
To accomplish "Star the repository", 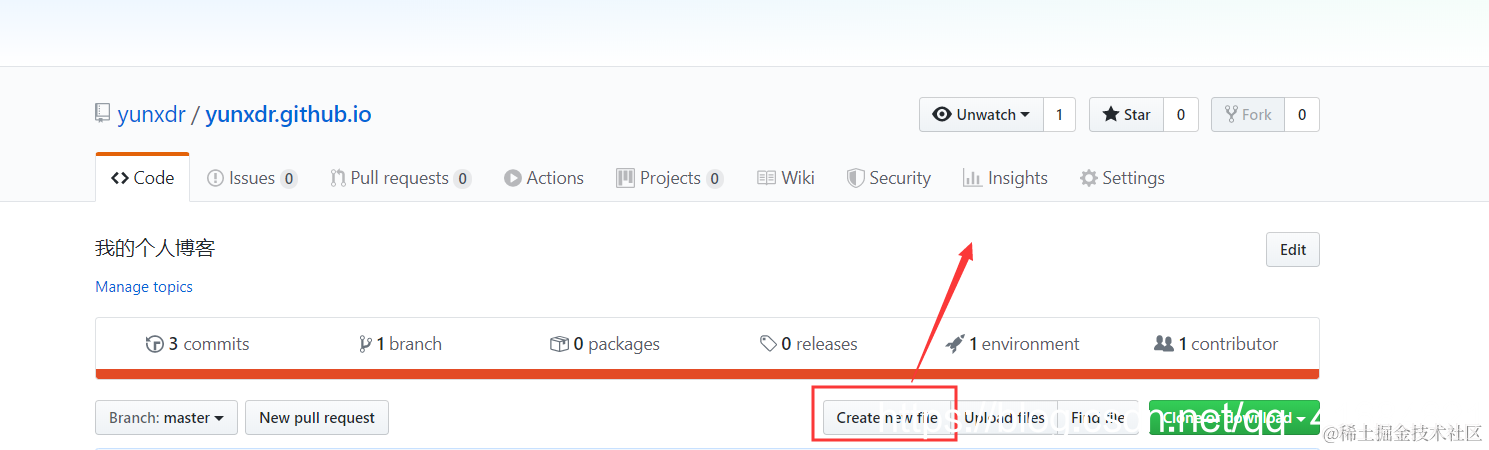I will [1126, 115].
